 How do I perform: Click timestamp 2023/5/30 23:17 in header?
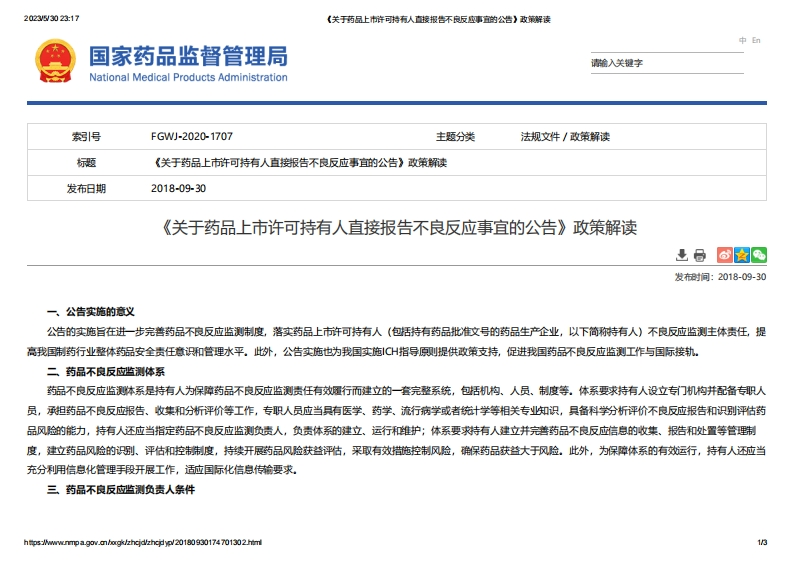pyautogui.click(x=52, y=19)
